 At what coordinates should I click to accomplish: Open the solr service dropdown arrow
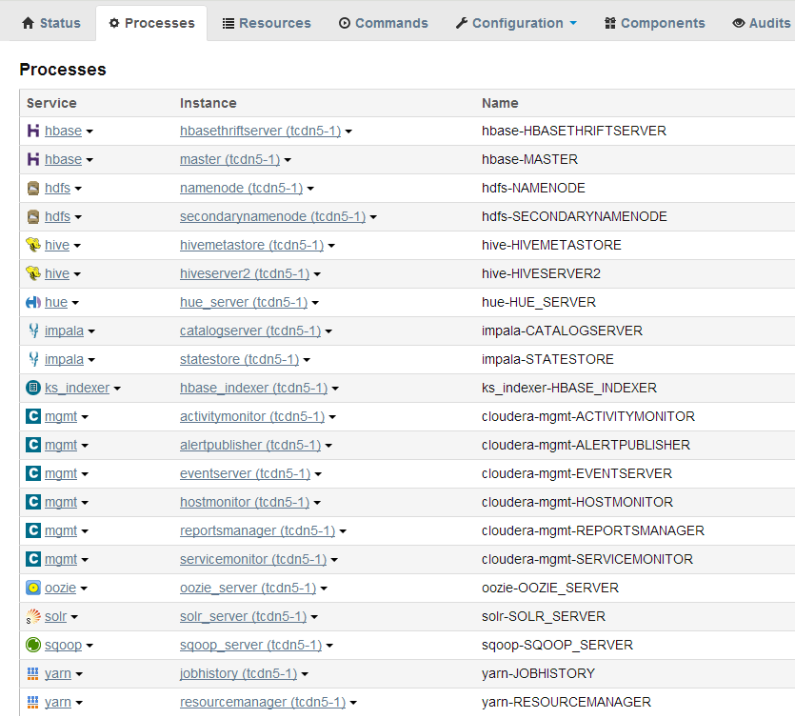coord(74,618)
